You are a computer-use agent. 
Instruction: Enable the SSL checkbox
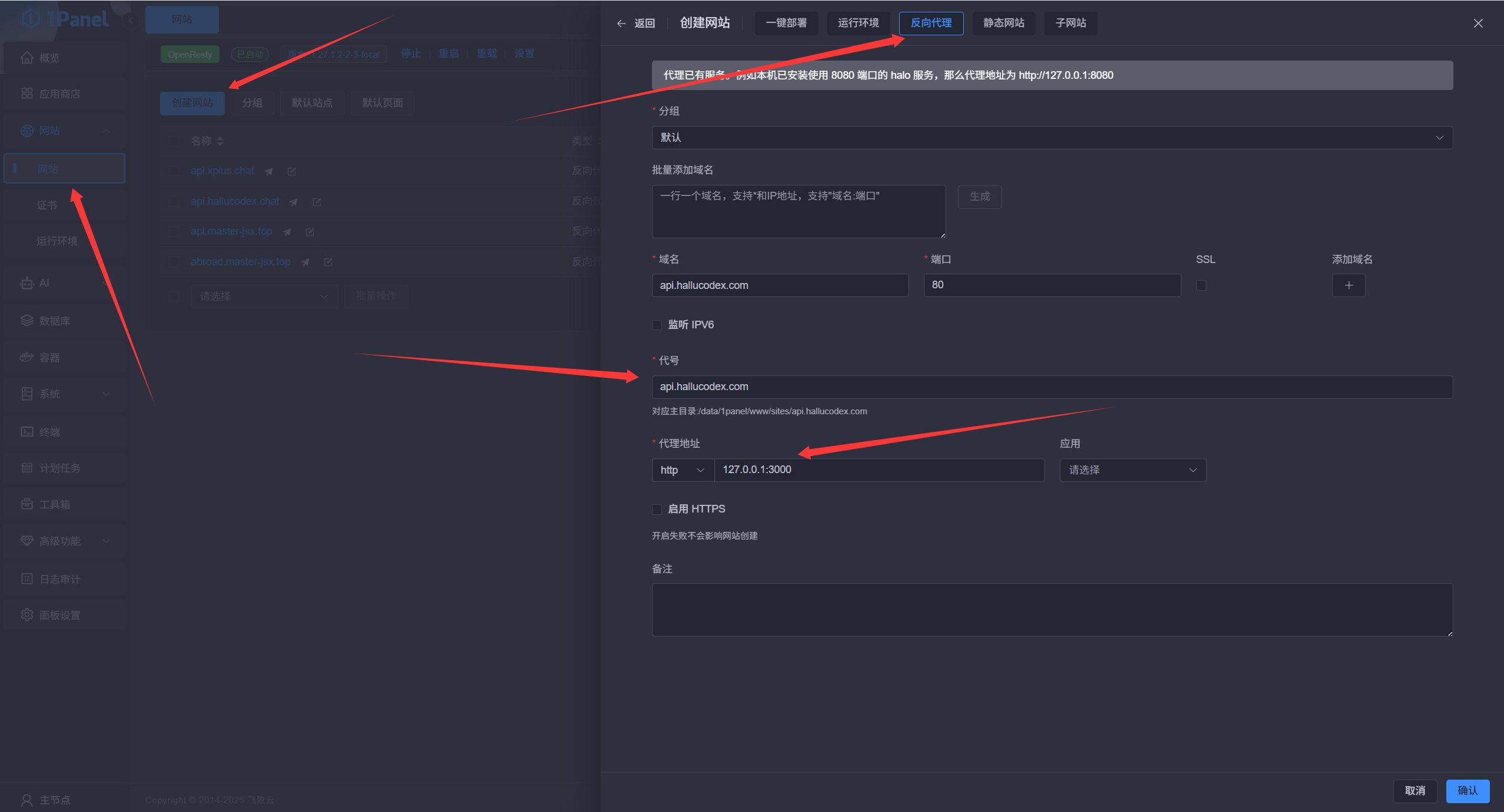[x=1202, y=285]
